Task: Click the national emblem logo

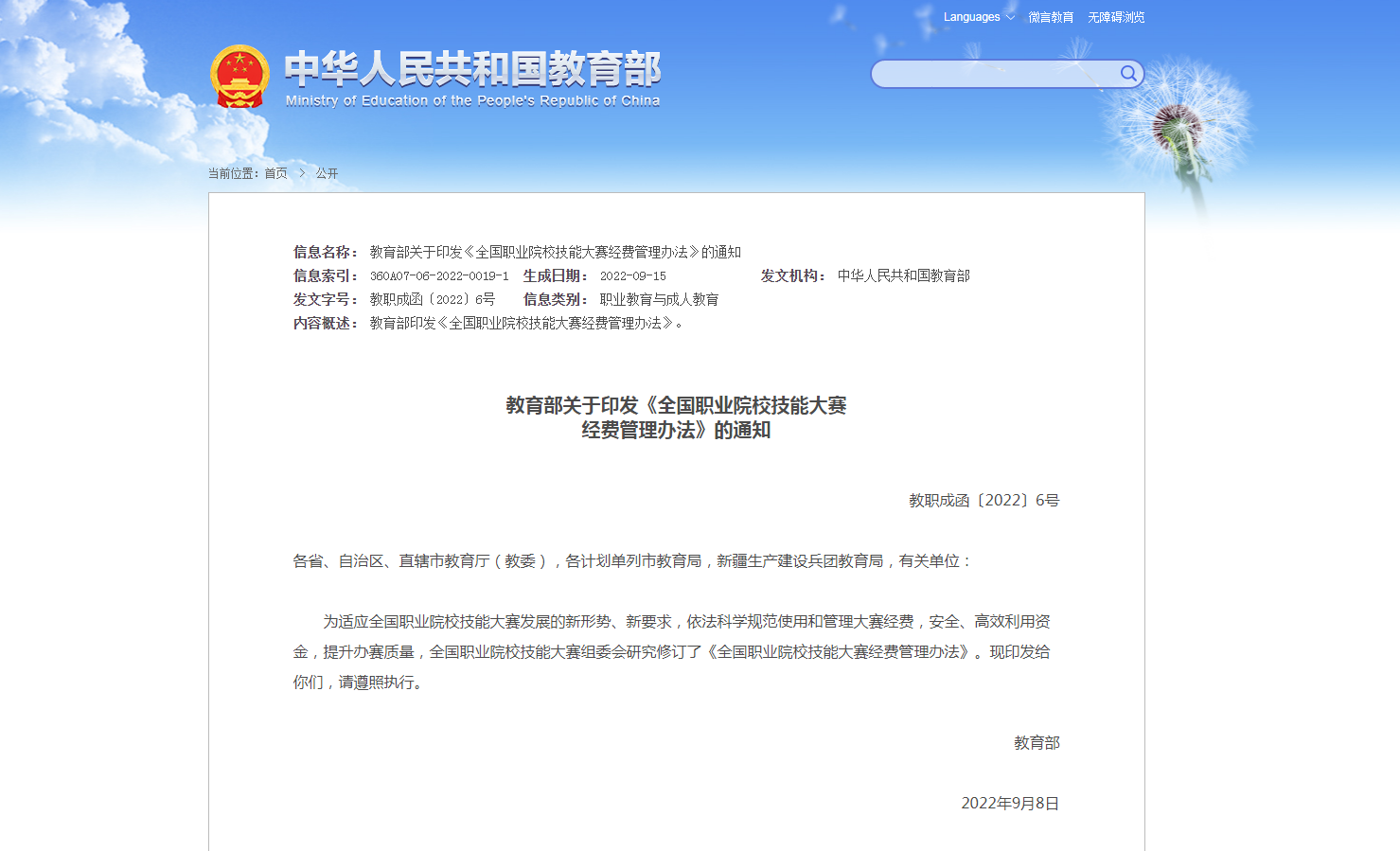Action: [239, 77]
